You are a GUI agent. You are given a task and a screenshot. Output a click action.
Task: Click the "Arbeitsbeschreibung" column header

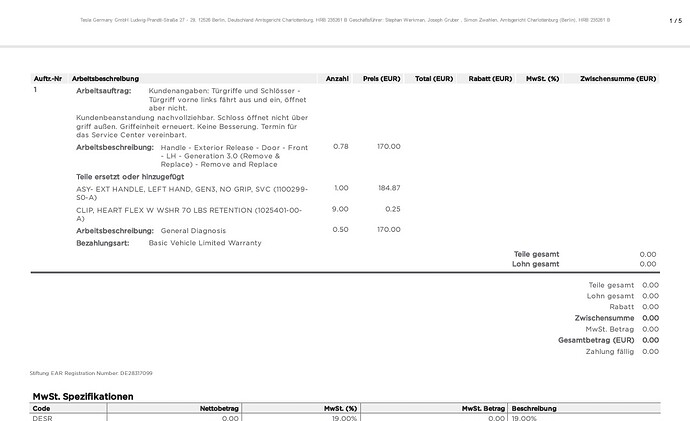(x=105, y=79)
